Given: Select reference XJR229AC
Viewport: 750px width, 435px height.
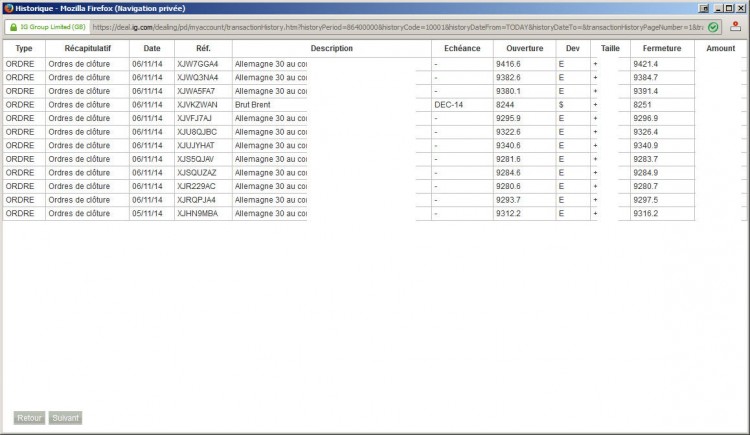Looking at the screenshot, I should [196, 186].
